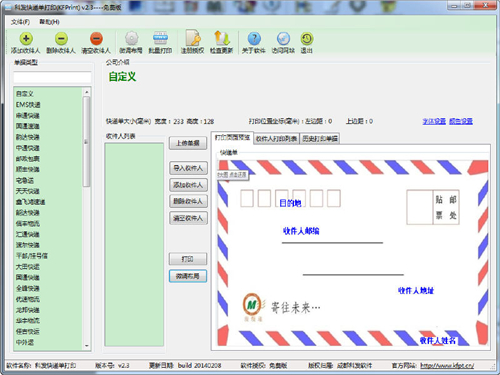The width and height of the screenshot is (500, 375).
Task: Click the Check for Updates (检查更新) toolbar icon
Action: tap(222, 38)
